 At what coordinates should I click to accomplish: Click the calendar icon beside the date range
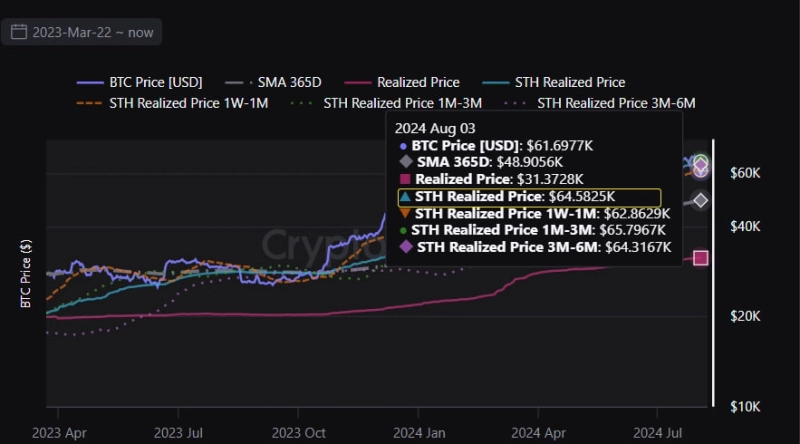[x=19, y=32]
